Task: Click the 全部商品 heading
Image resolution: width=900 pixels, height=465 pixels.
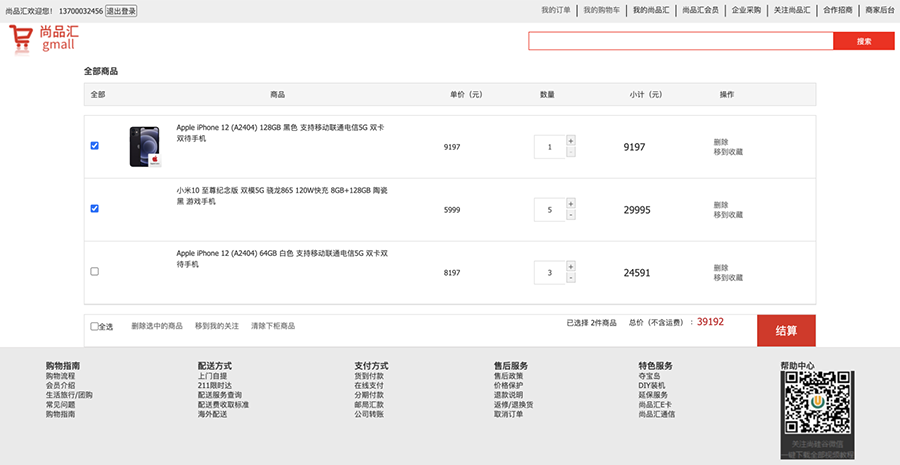Action: point(101,71)
